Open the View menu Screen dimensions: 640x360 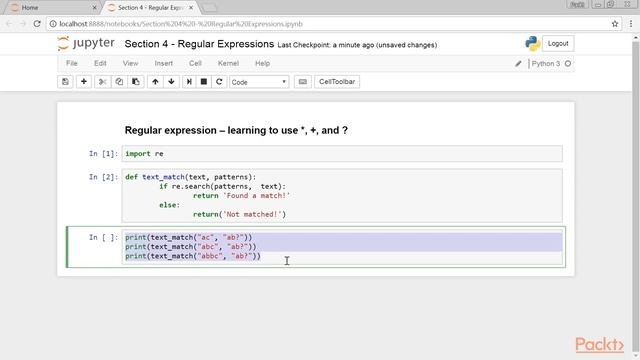130,63
